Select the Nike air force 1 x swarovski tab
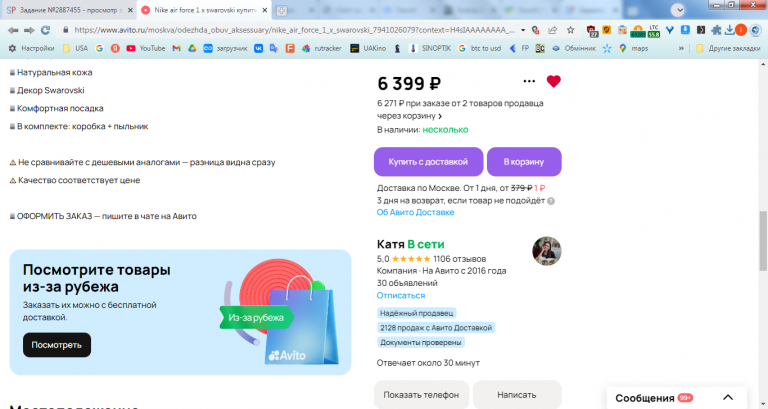This screenshot has width=768, height=409. (204, 10)
